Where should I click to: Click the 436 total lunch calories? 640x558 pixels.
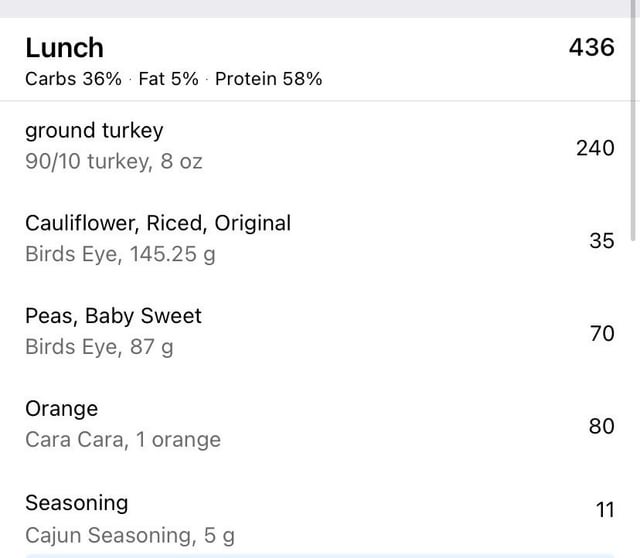(x=591, y=47)
